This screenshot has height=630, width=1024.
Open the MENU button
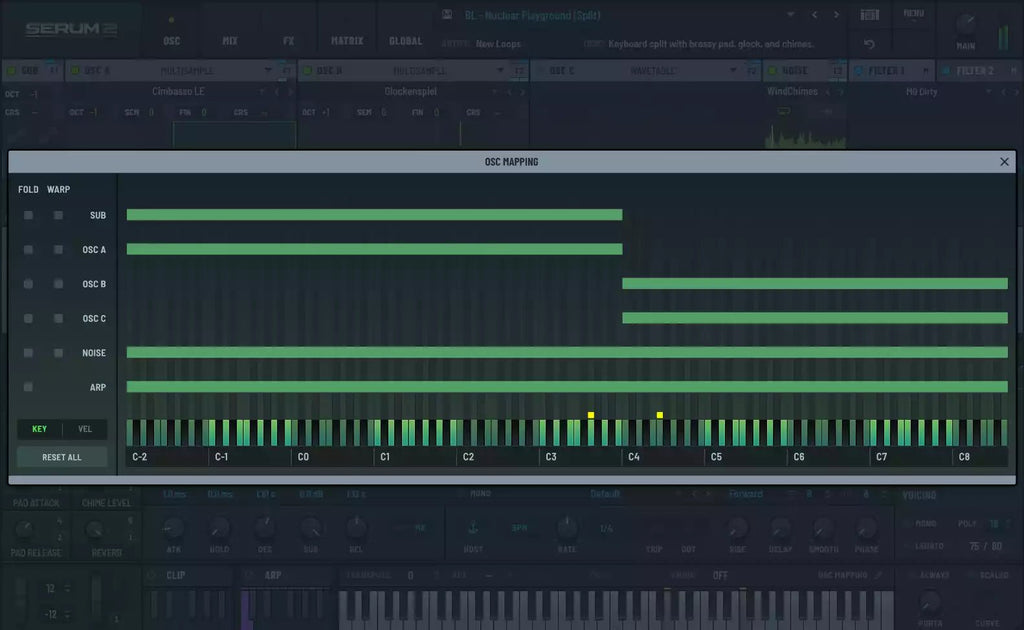[x=913, y=14]
